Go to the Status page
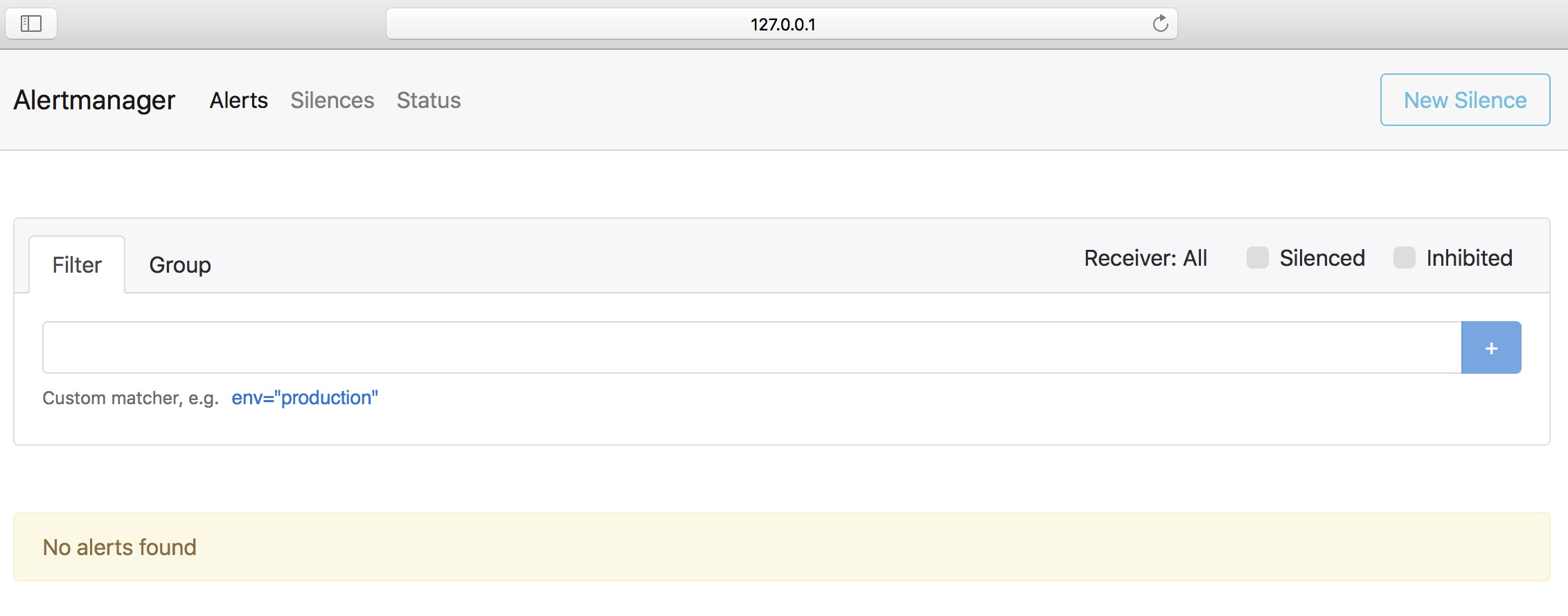1568x616 pixels. [x=429, y=100]
